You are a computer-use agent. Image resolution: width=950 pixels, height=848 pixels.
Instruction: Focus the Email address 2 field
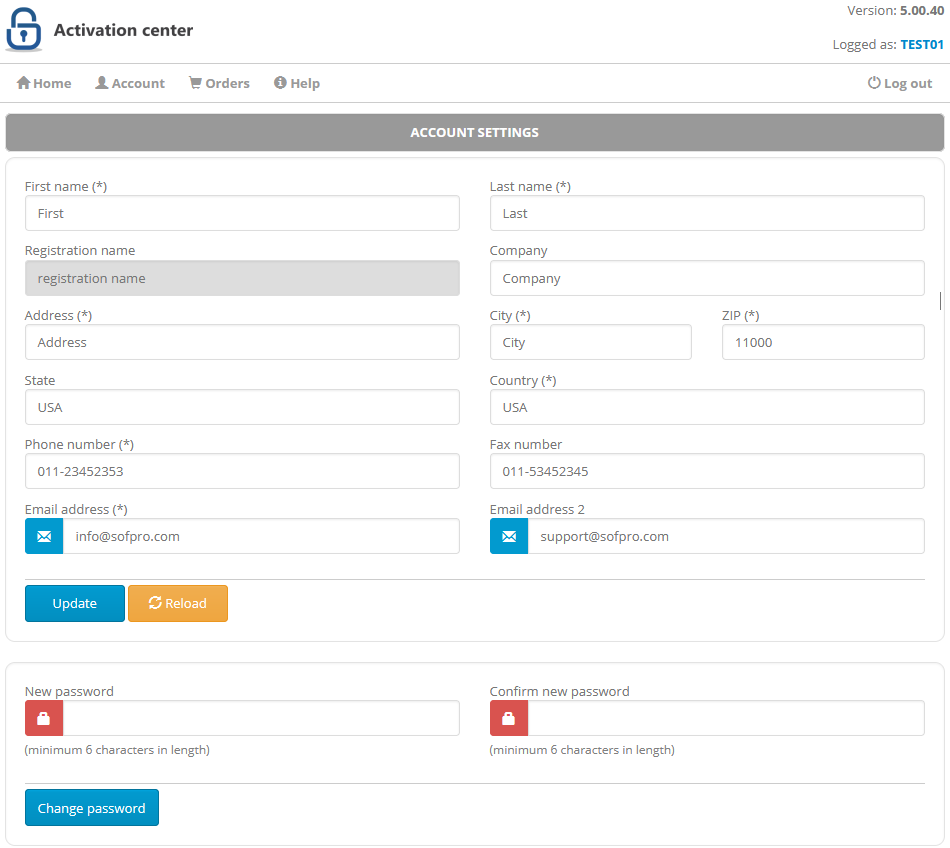(x=726, y=536)
